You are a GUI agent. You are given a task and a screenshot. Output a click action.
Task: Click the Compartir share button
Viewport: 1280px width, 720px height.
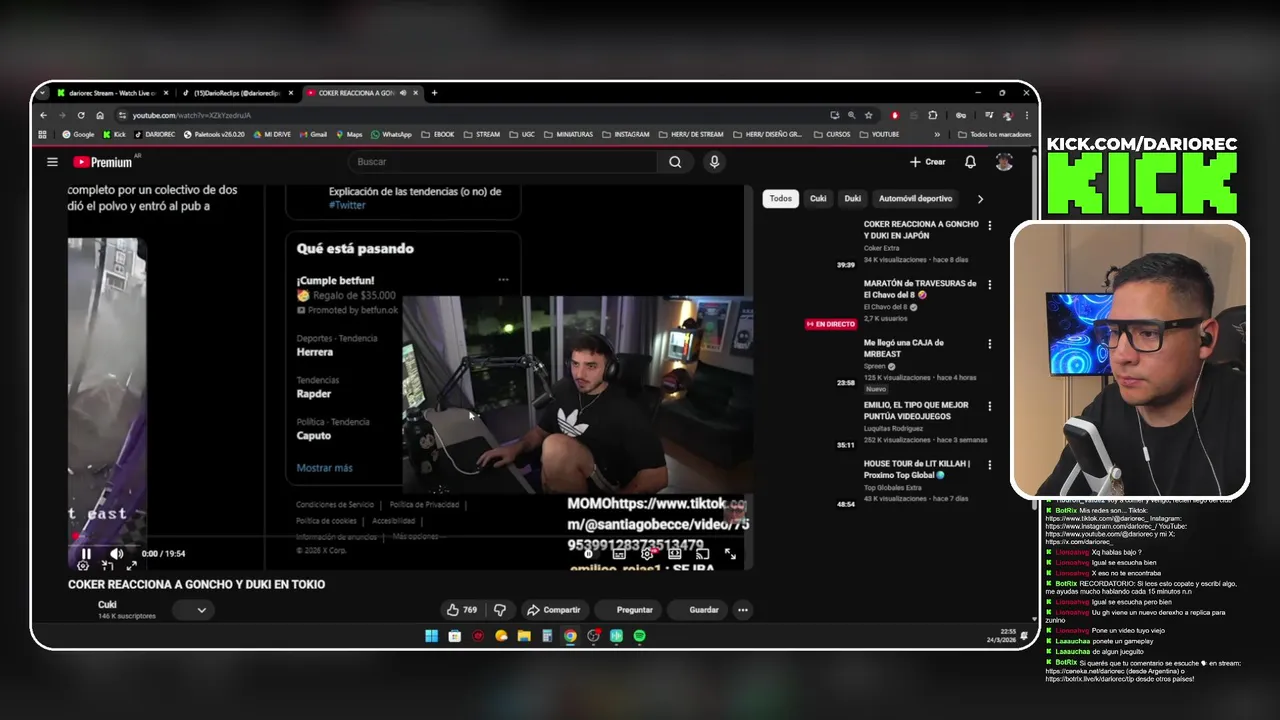click(x=554, y=610)
